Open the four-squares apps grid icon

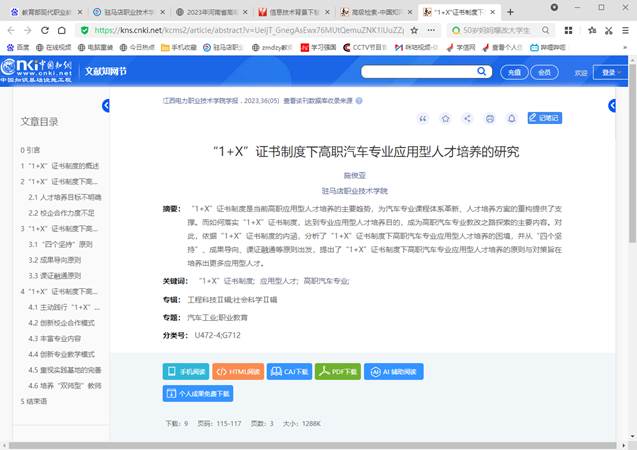click(568, 30)
